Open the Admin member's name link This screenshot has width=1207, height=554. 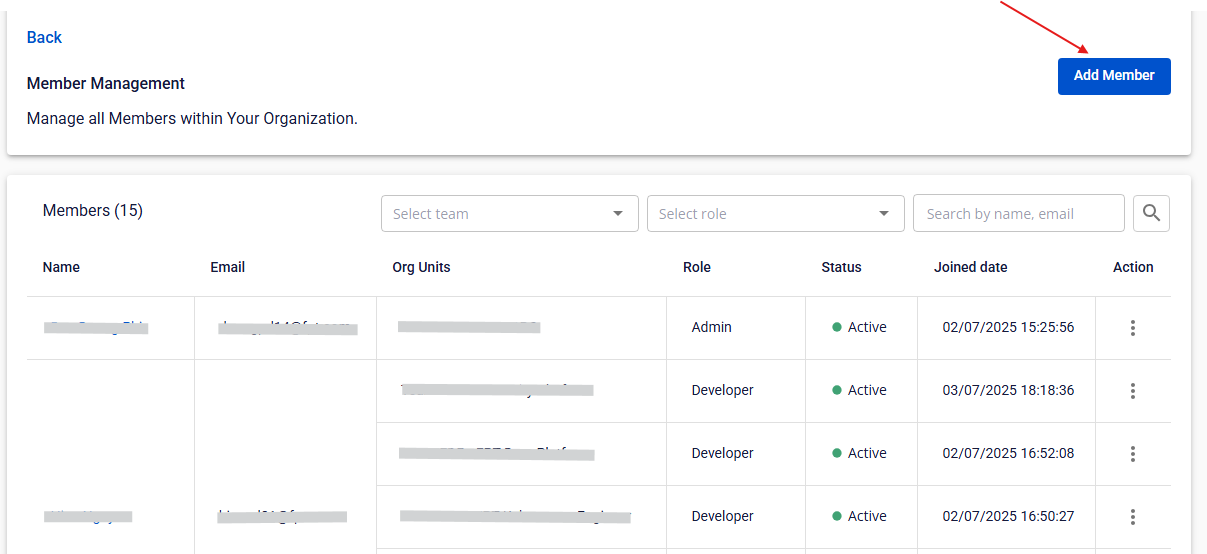point(96,327)
